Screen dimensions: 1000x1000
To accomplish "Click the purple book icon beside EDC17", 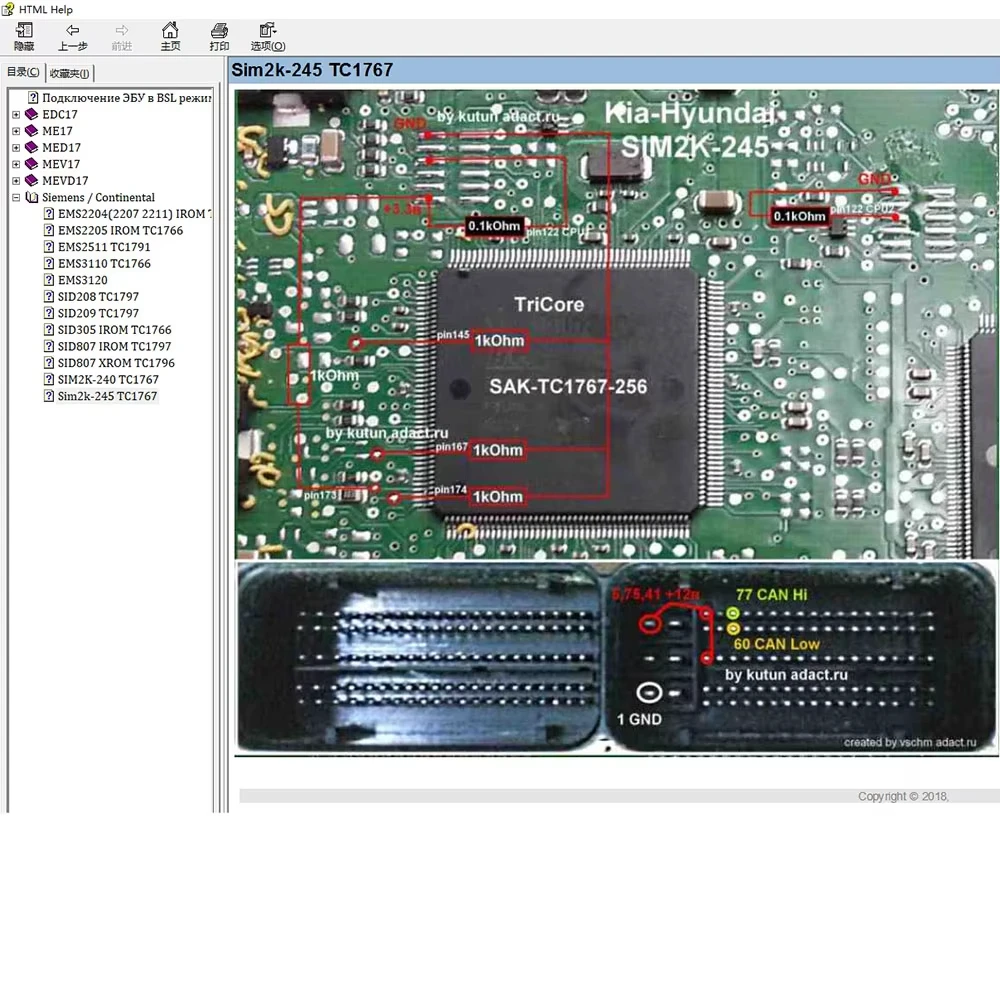I will [31, 115].
